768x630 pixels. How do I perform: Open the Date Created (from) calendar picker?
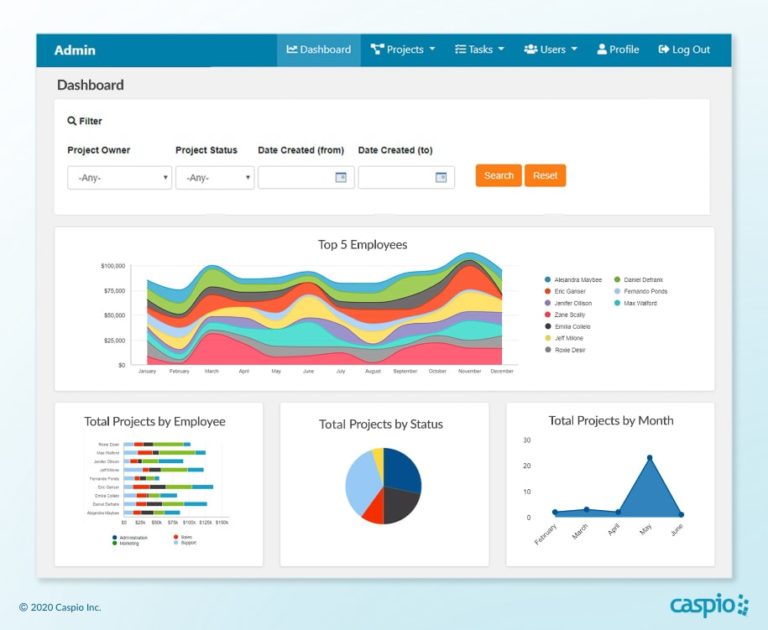pyautogui.click(x=340, y=177)
